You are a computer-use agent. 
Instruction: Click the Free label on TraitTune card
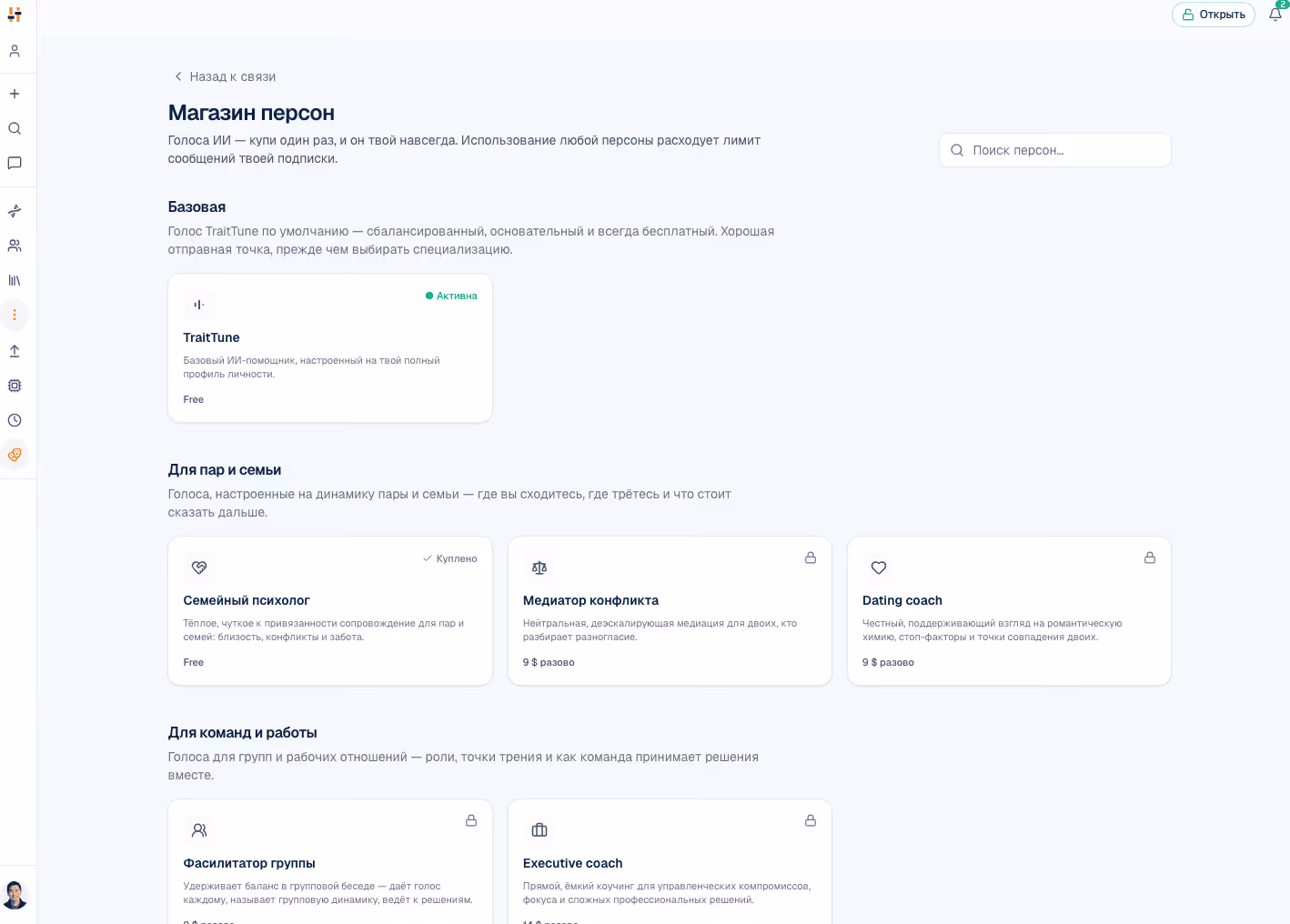(x=194, y=399)
